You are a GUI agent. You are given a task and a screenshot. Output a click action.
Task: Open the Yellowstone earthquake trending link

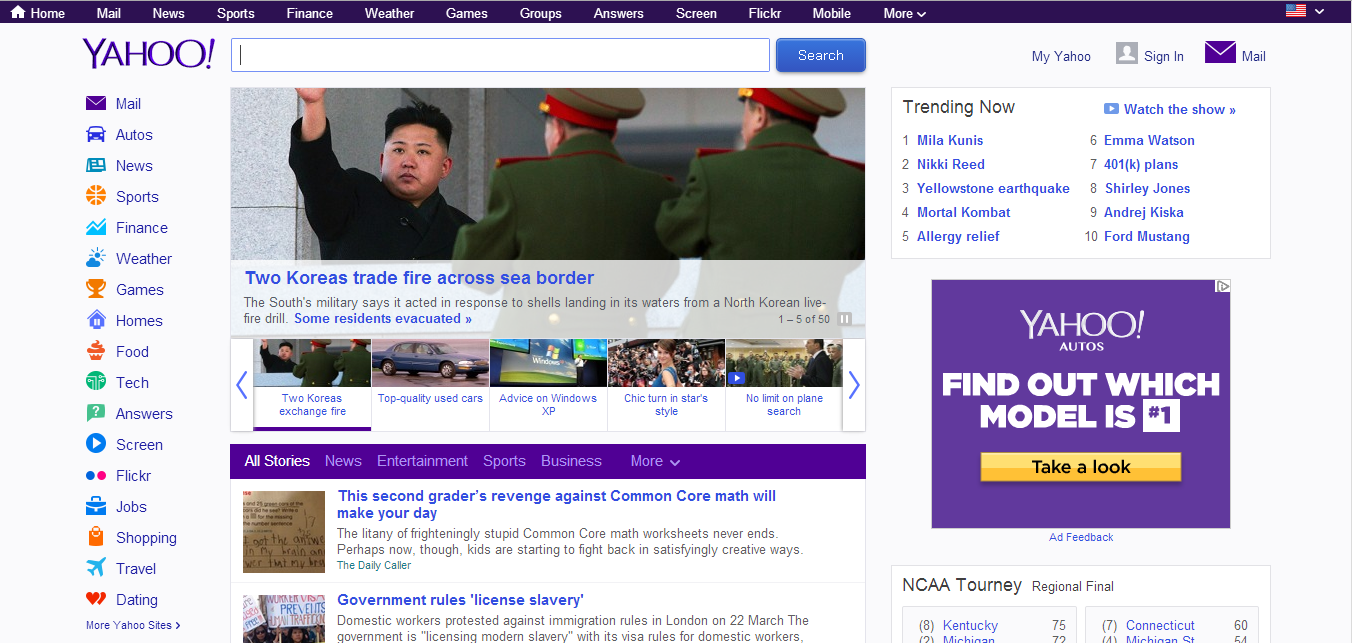point(992,188)
